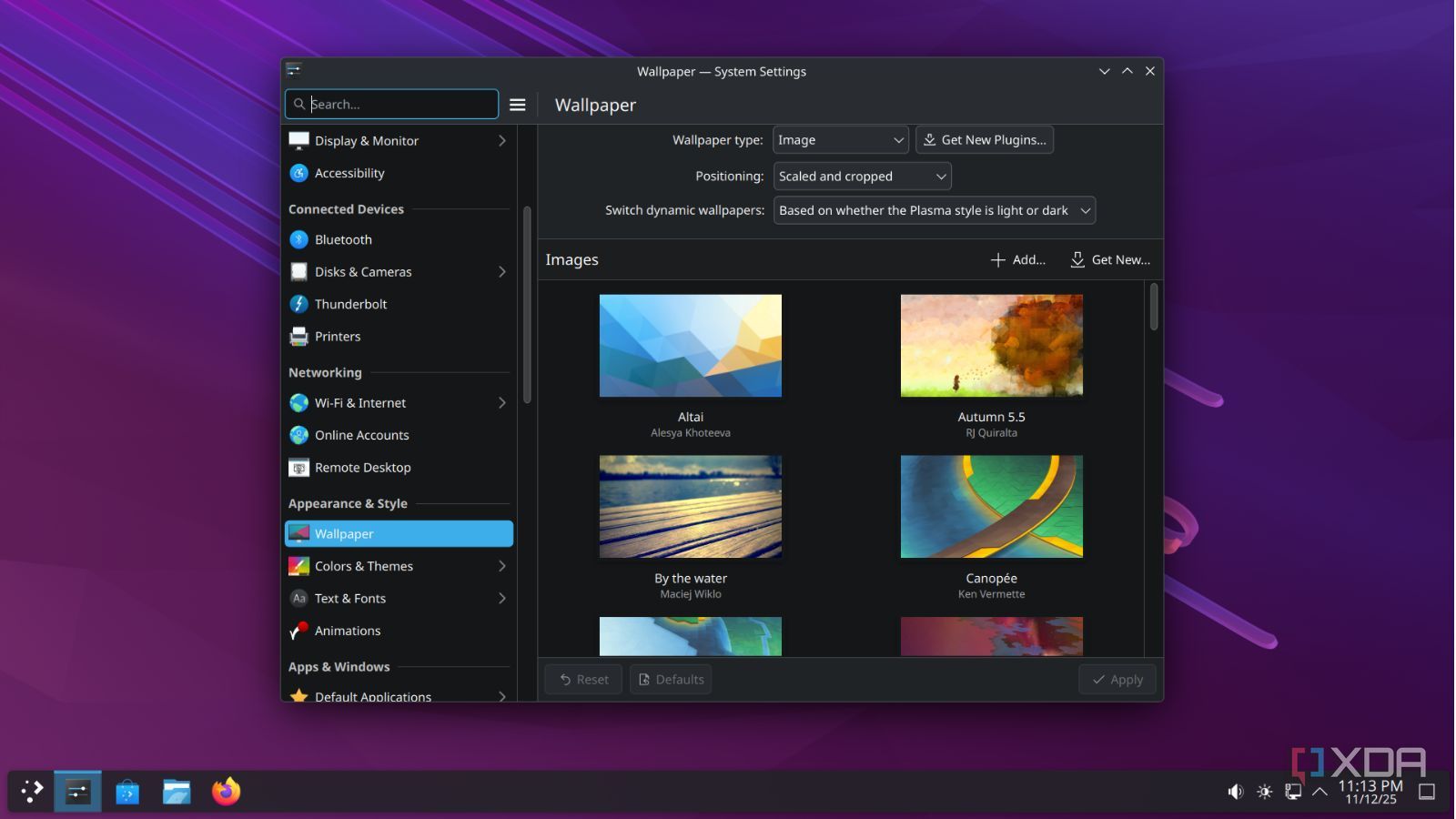This screenshot has width=1456, height=819.
Task: Open the brightness tray icon
Action: (x=1265, y=792)
